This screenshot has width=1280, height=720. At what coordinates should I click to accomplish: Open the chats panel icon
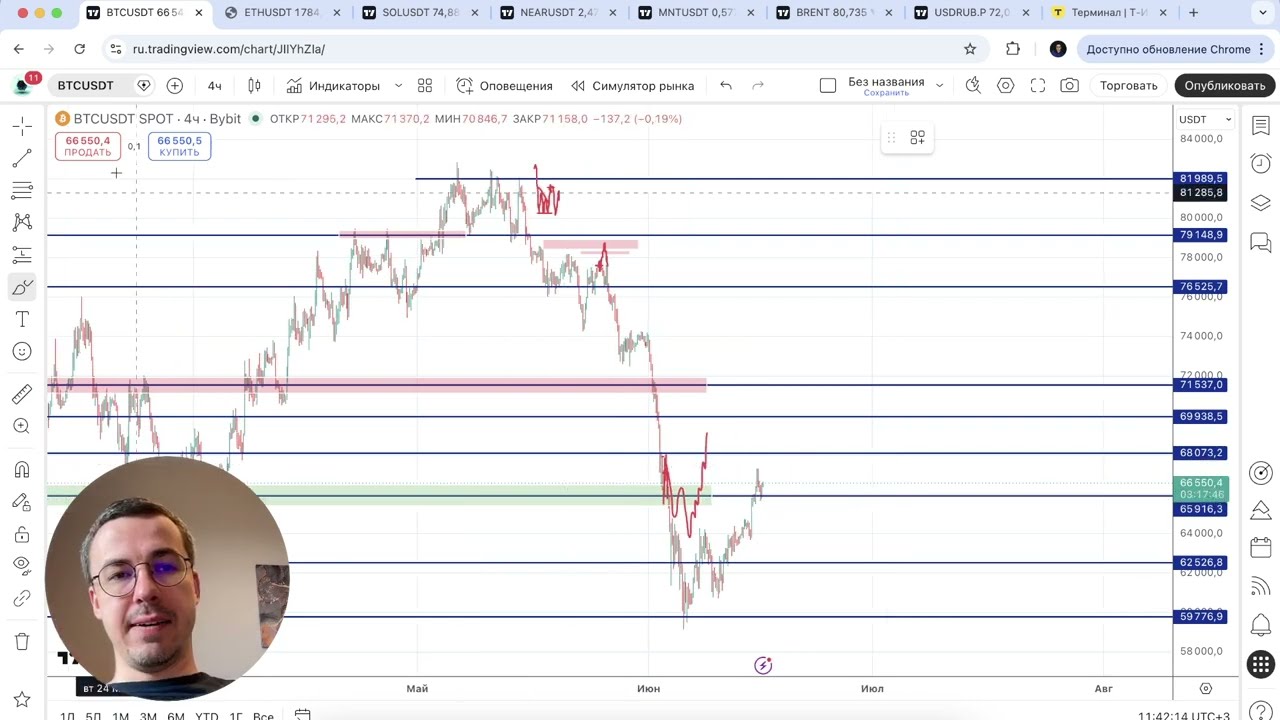(1260, 242)
